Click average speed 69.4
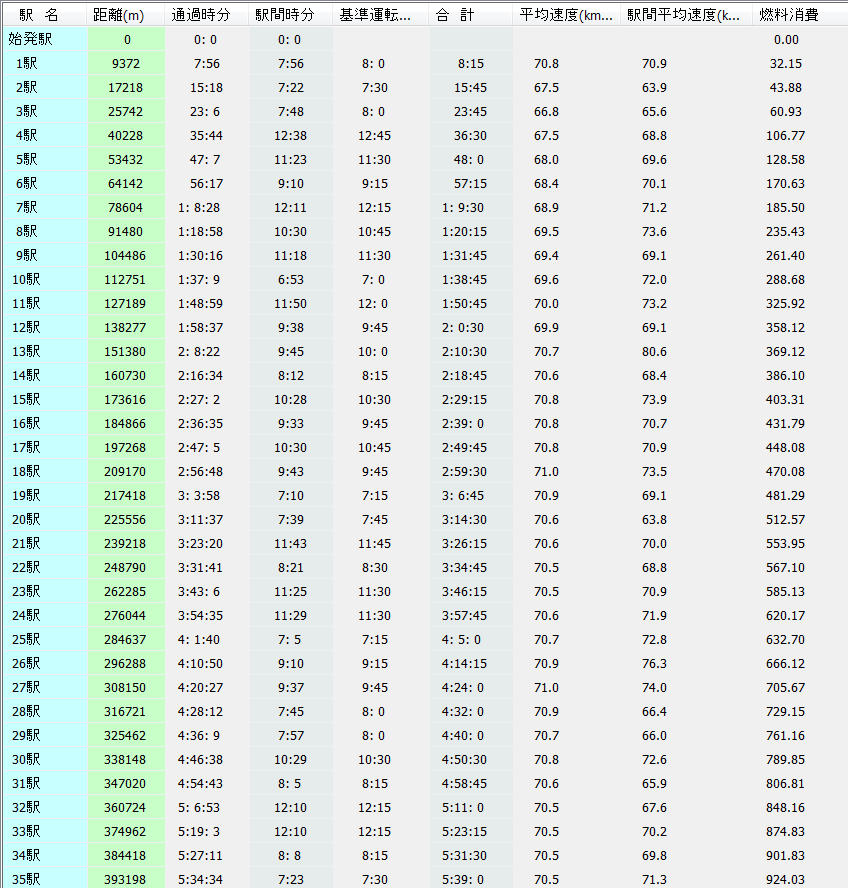Screen dimensions: 848x888 tap(546, 255)
